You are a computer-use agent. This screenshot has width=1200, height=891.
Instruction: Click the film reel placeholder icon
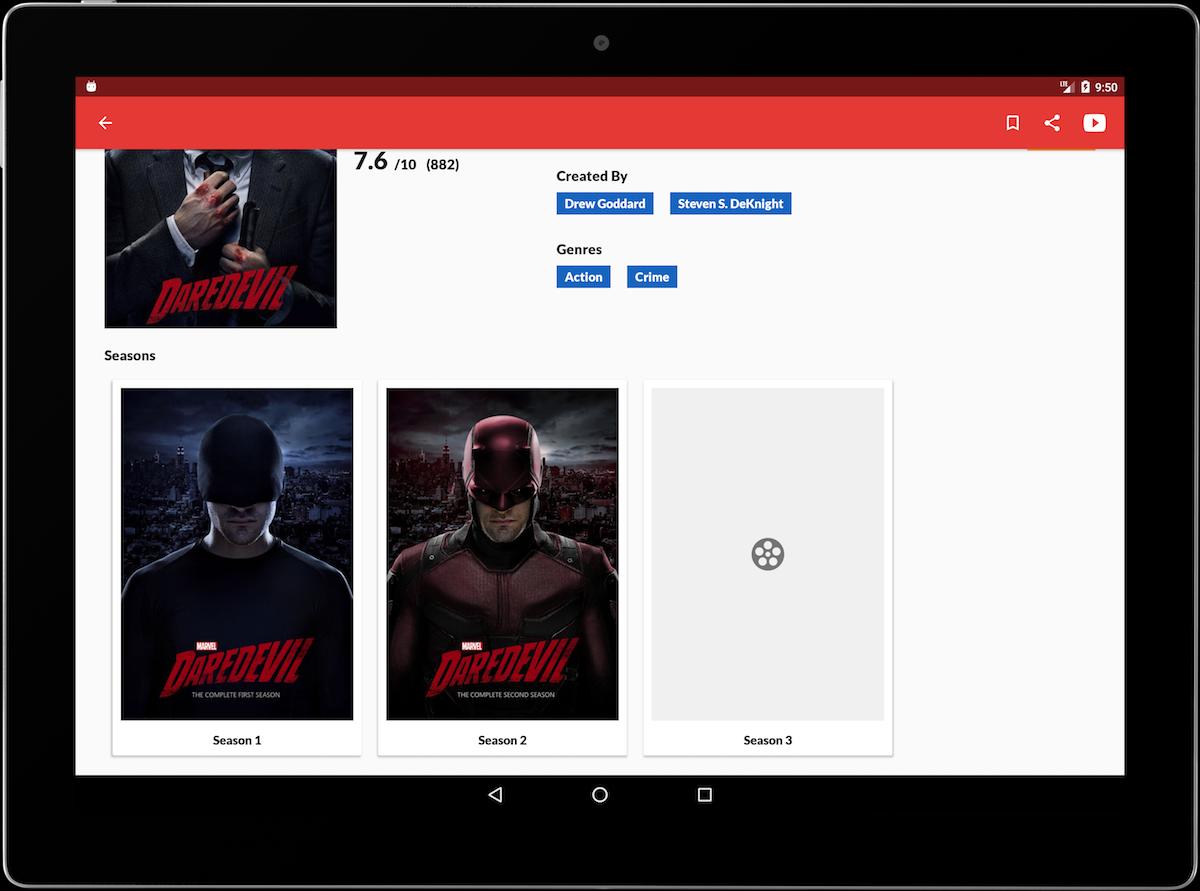pos(767,554)
